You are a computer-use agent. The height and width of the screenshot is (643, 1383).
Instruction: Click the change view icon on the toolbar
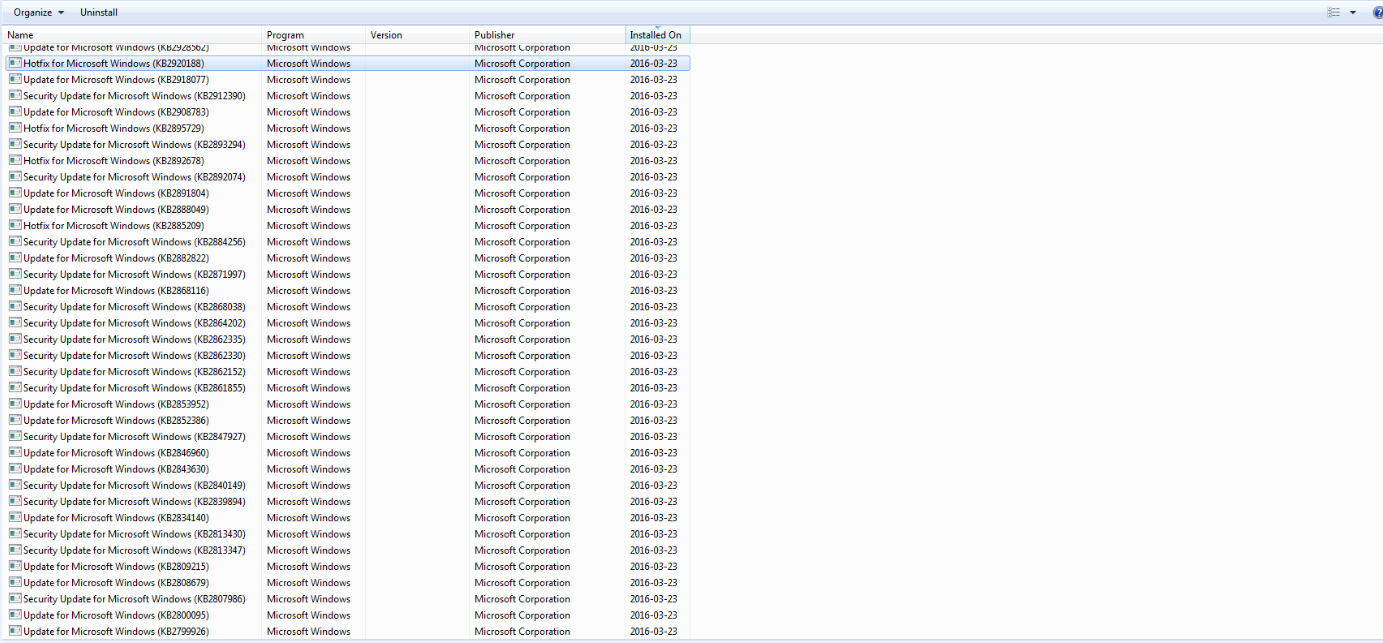tap(1332, 12)
